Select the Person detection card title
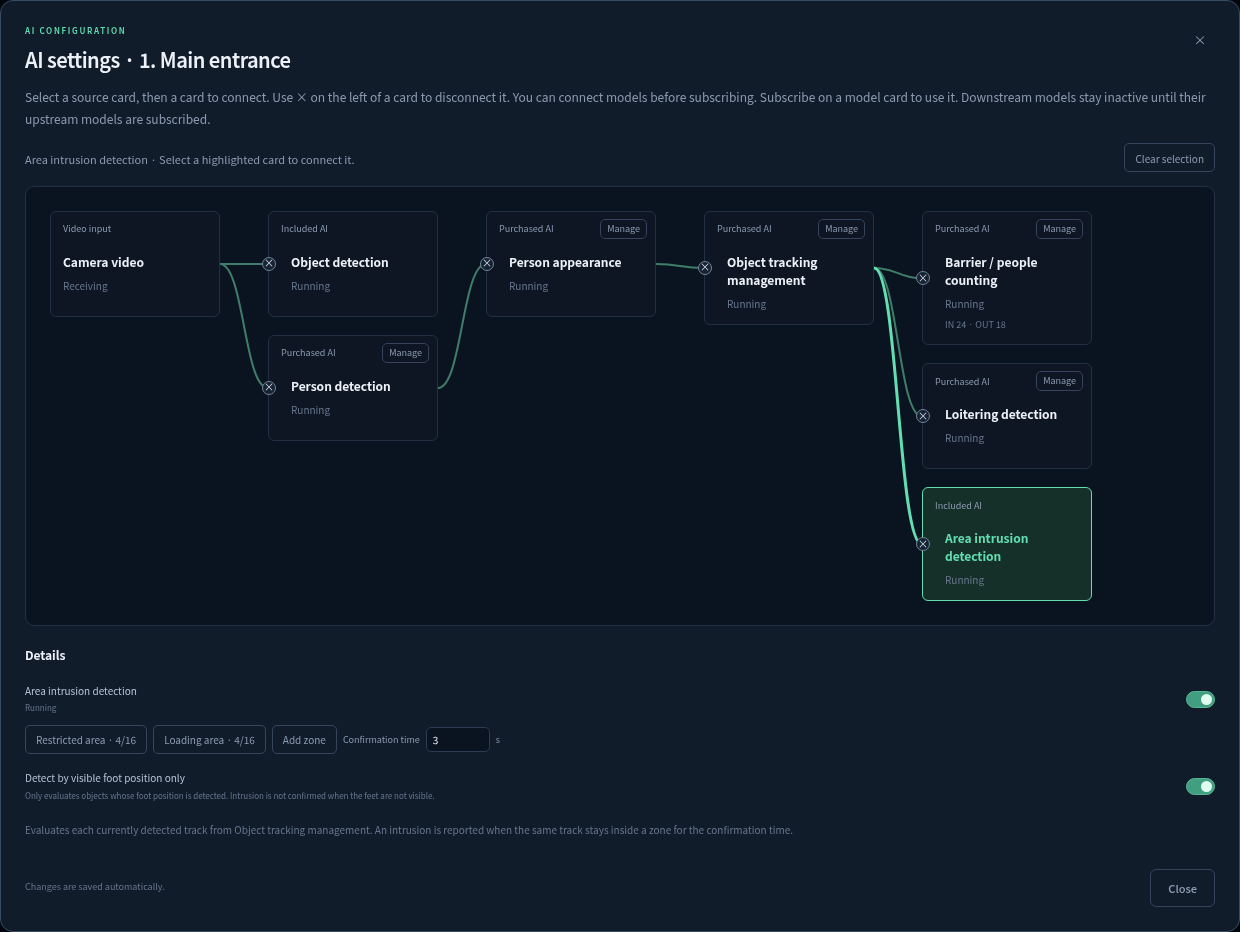This screenshot has width=1240, height=932. (x=341, y=386)
